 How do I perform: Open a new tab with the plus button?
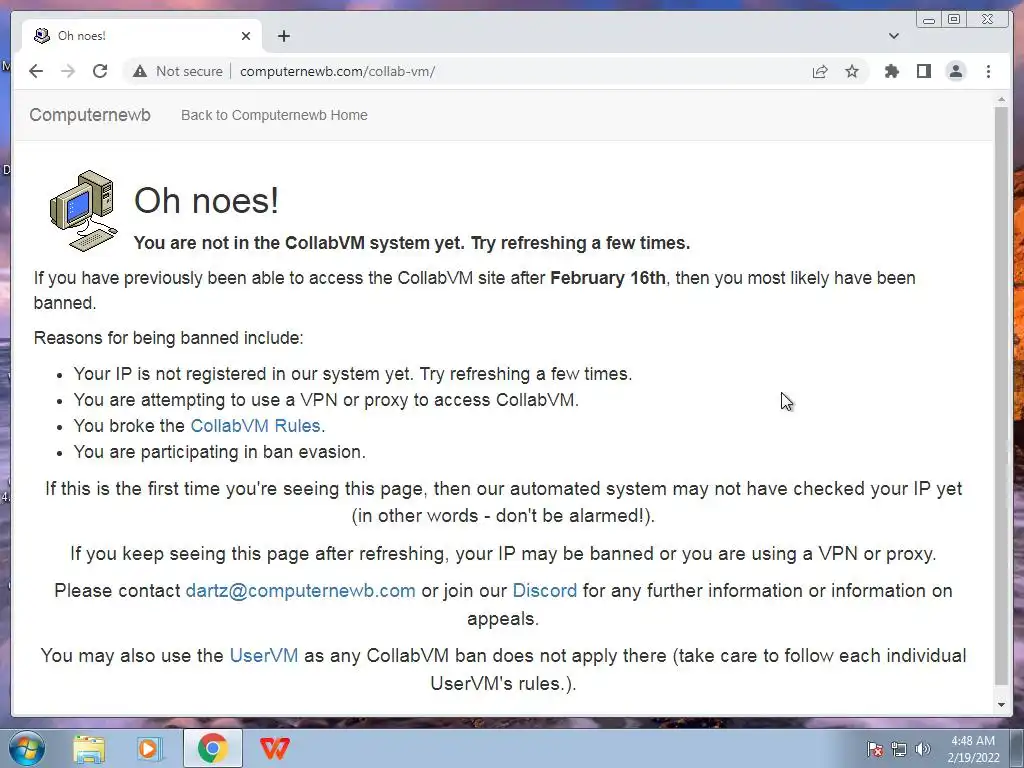pyautogui.click(x=283, y=36)
